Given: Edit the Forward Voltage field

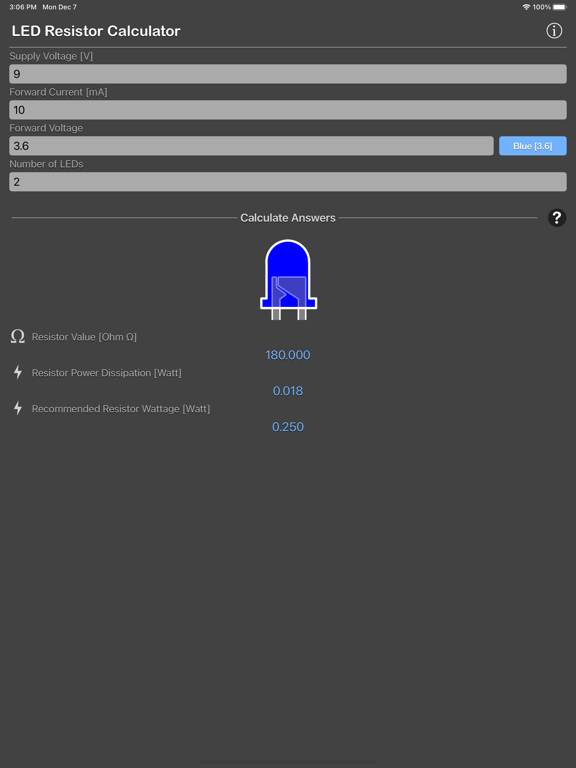Looking at the screenshot, I should 251,146.
